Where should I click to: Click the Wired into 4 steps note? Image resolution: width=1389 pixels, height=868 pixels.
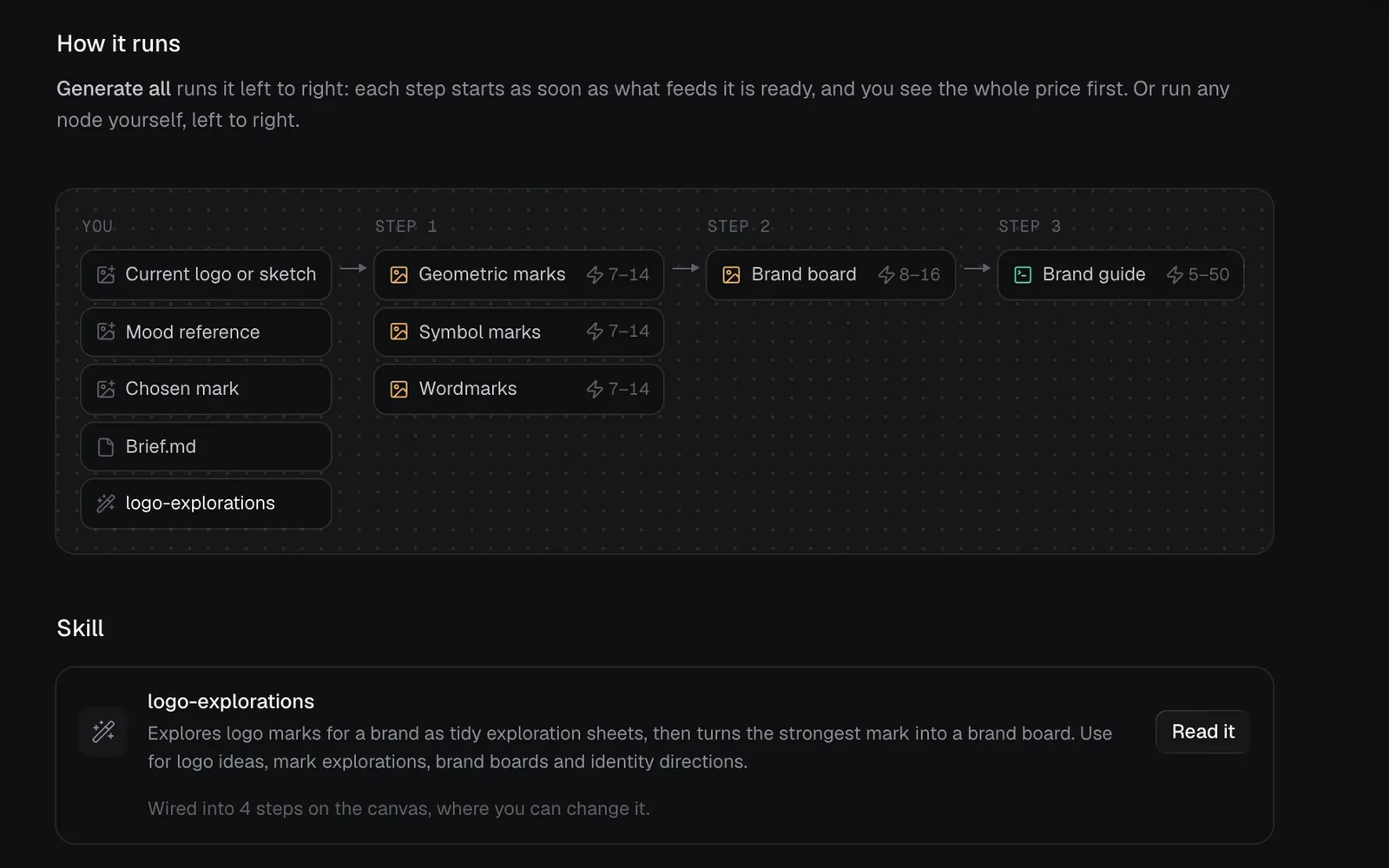click(398, 809)
